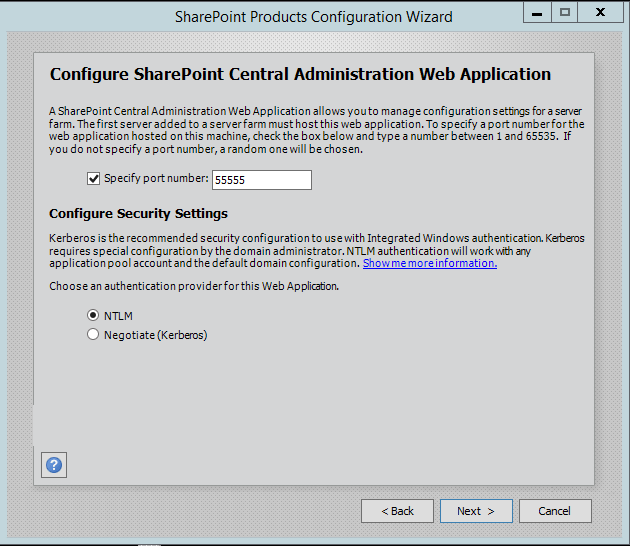Viewport: 630px width, 546px height.
Task: Click the Configure SharePoint Central Administration heading
Action: (300, 74)
